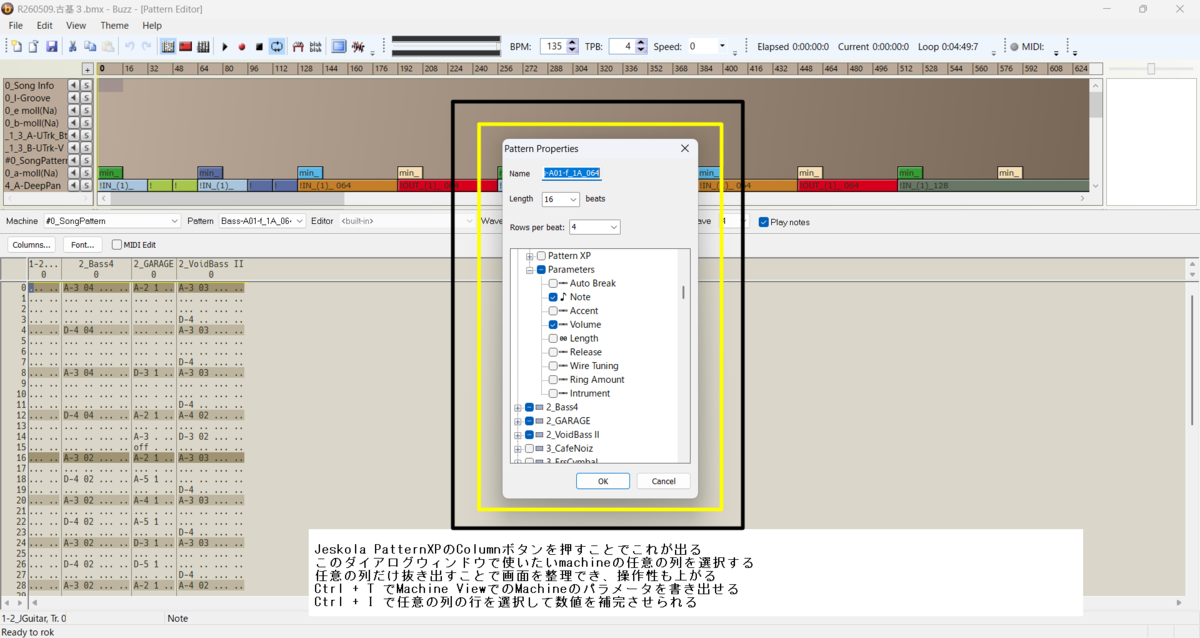Screen dimensions: 1200x638
Task: Enable the MIDI Edit checkbox
Action: [x=117, y=245]
